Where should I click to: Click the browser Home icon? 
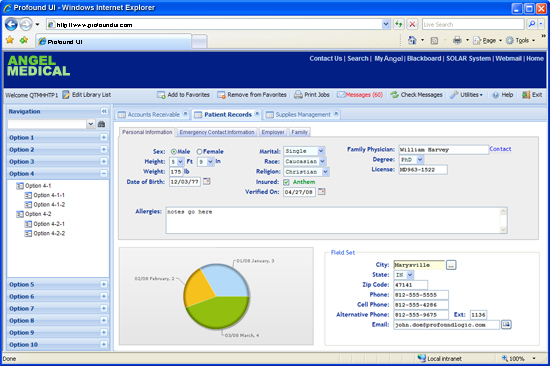click(412, 41)
